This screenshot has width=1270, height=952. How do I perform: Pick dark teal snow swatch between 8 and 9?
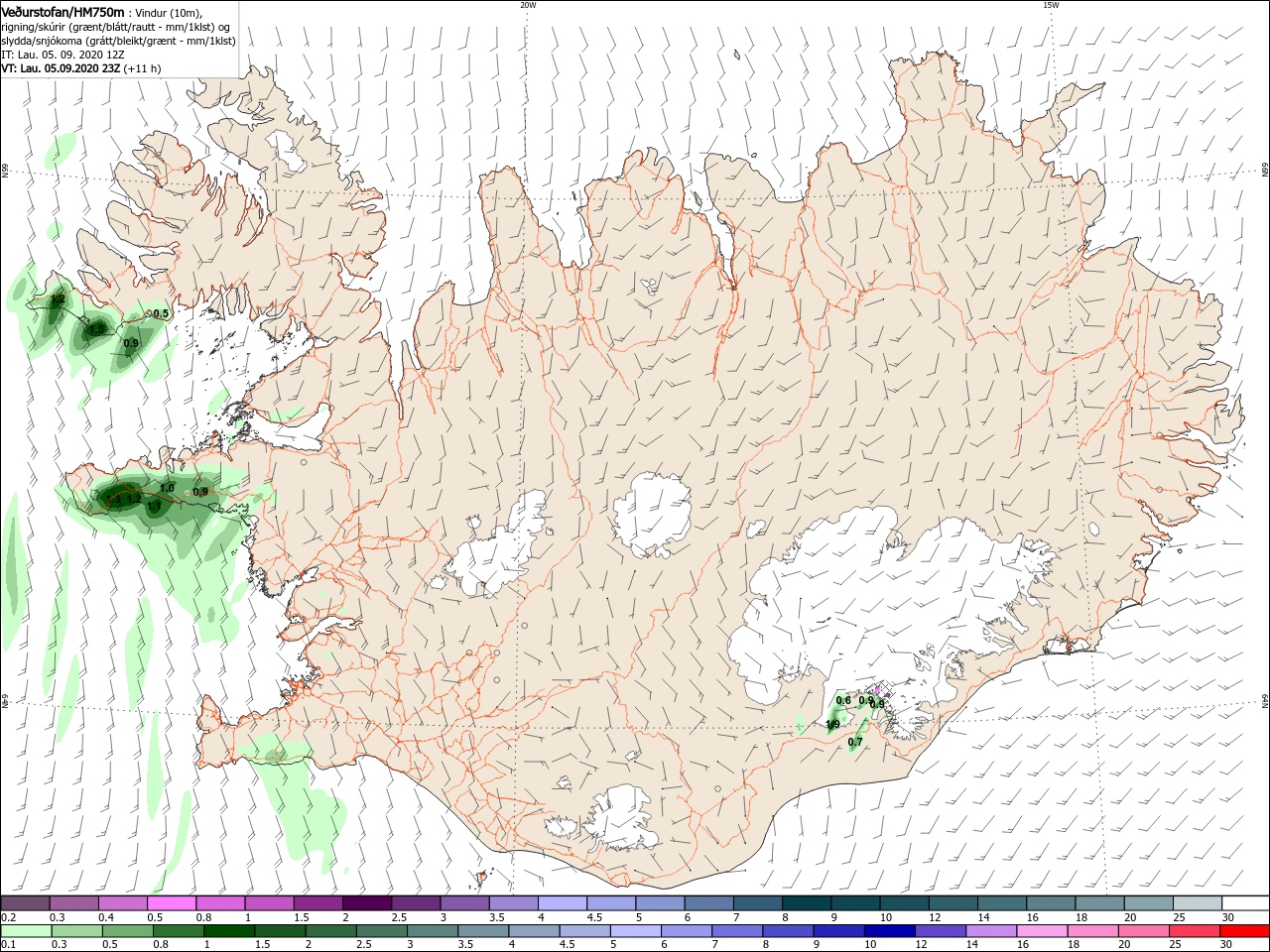coord(806,903)
